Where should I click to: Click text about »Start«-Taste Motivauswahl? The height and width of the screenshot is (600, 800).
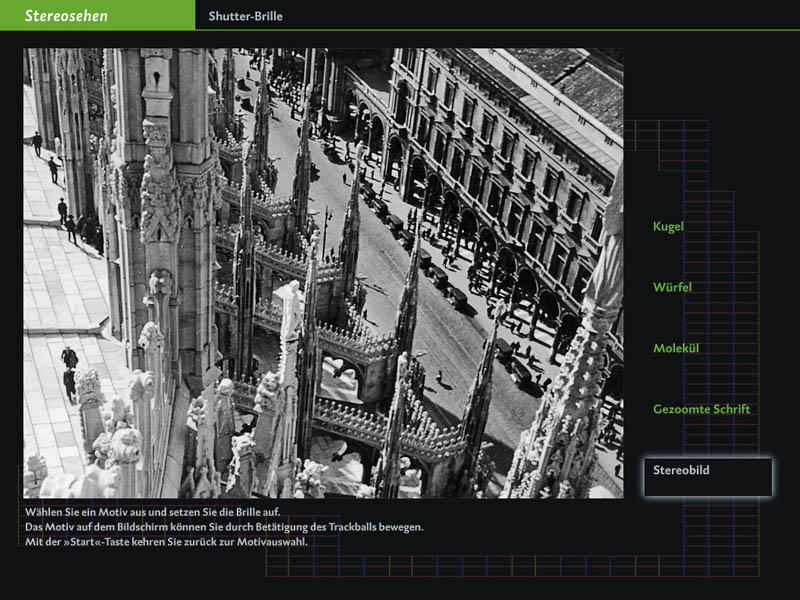pyautogui.click(x=166, y=542)
